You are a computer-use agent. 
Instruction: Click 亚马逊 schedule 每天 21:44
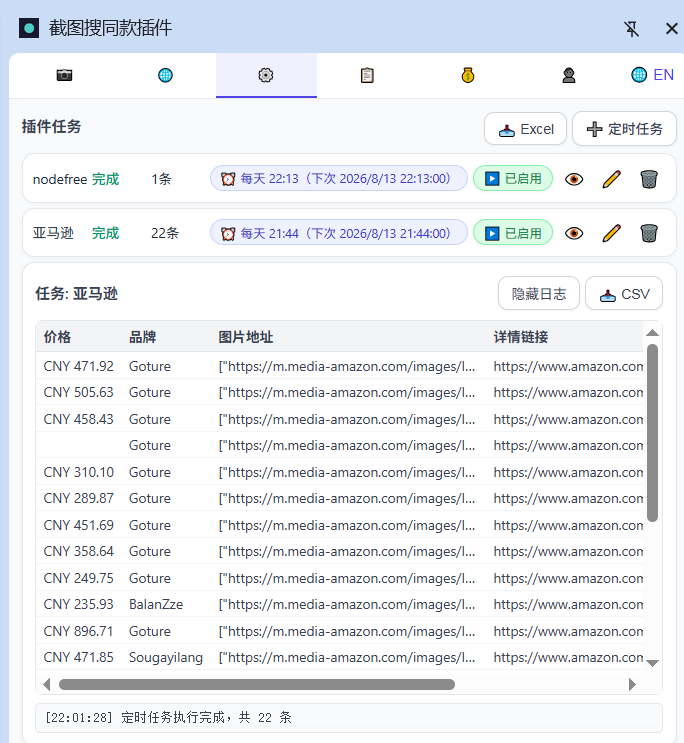coord(339,233)
